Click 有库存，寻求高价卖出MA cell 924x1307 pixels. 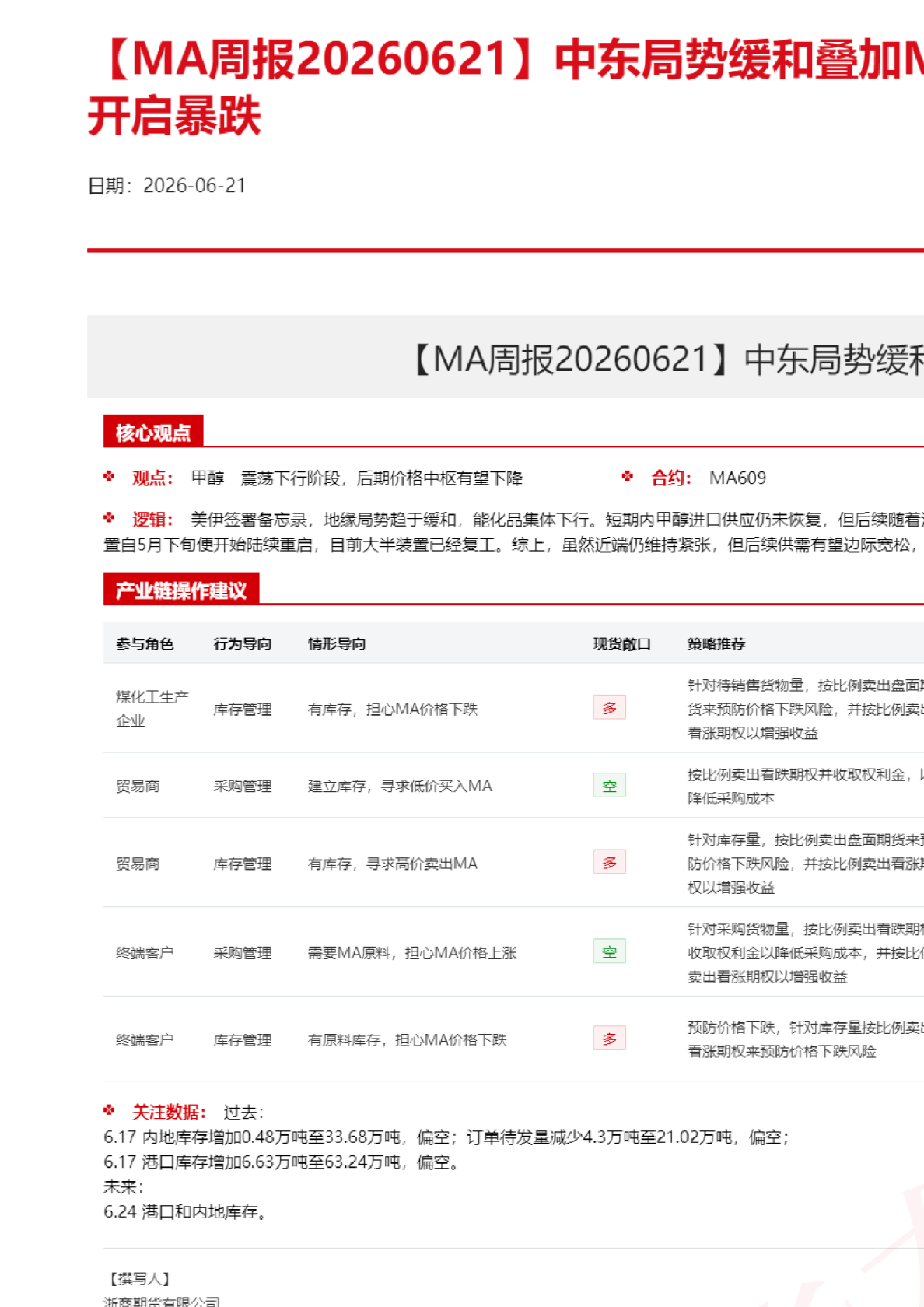pyautogui.click(x=393, y=864)
